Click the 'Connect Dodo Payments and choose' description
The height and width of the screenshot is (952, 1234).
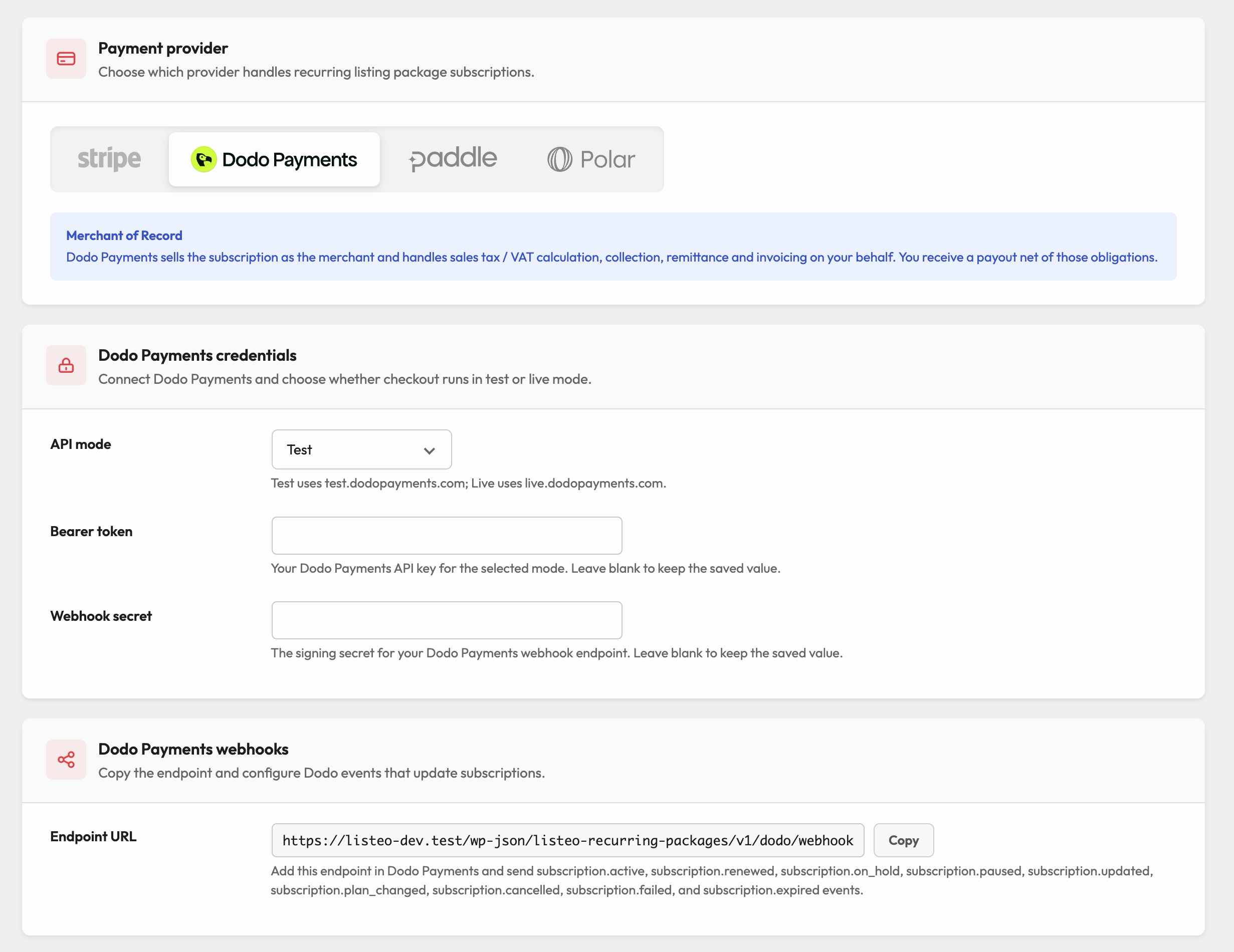[345, 379]
